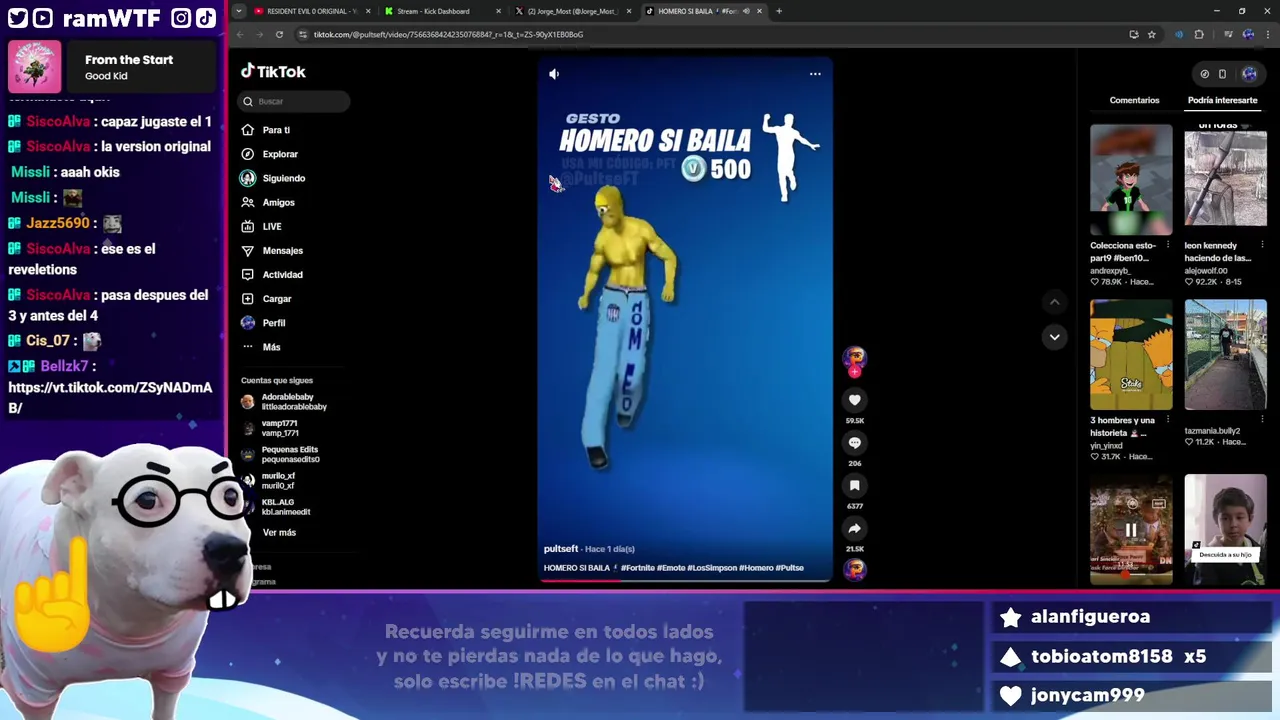Open Amigos in sidebar
1280x720 pixels.
[x=268, y=202]
